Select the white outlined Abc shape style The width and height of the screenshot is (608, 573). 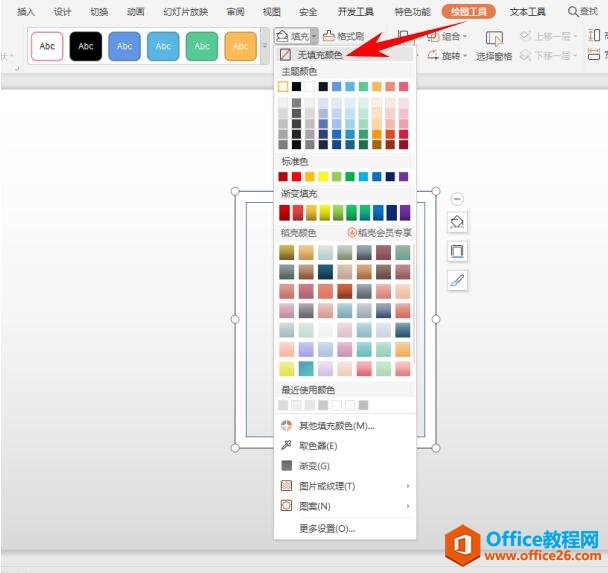(x=47, y=46)
